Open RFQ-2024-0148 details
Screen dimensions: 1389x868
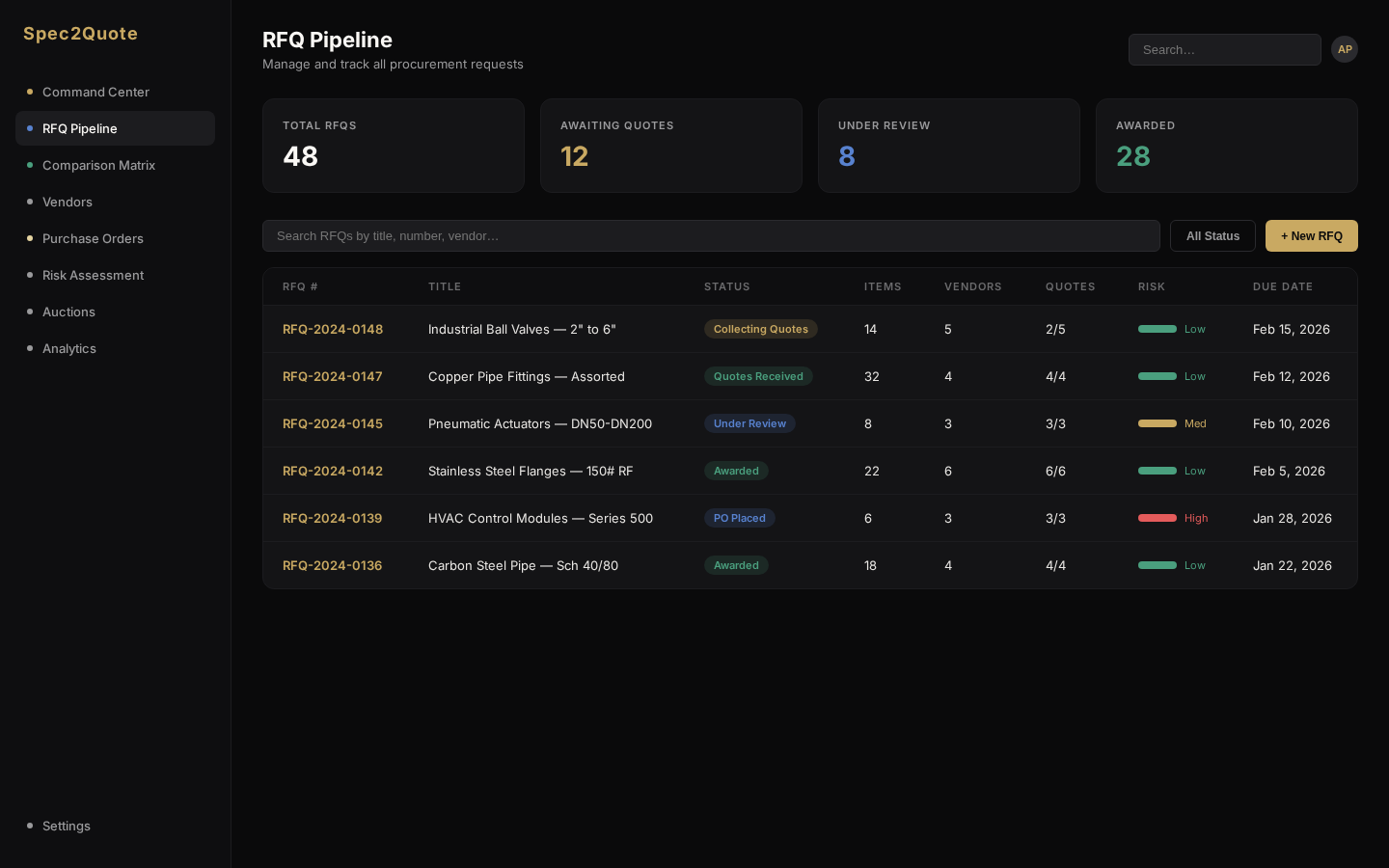(333, 329)
